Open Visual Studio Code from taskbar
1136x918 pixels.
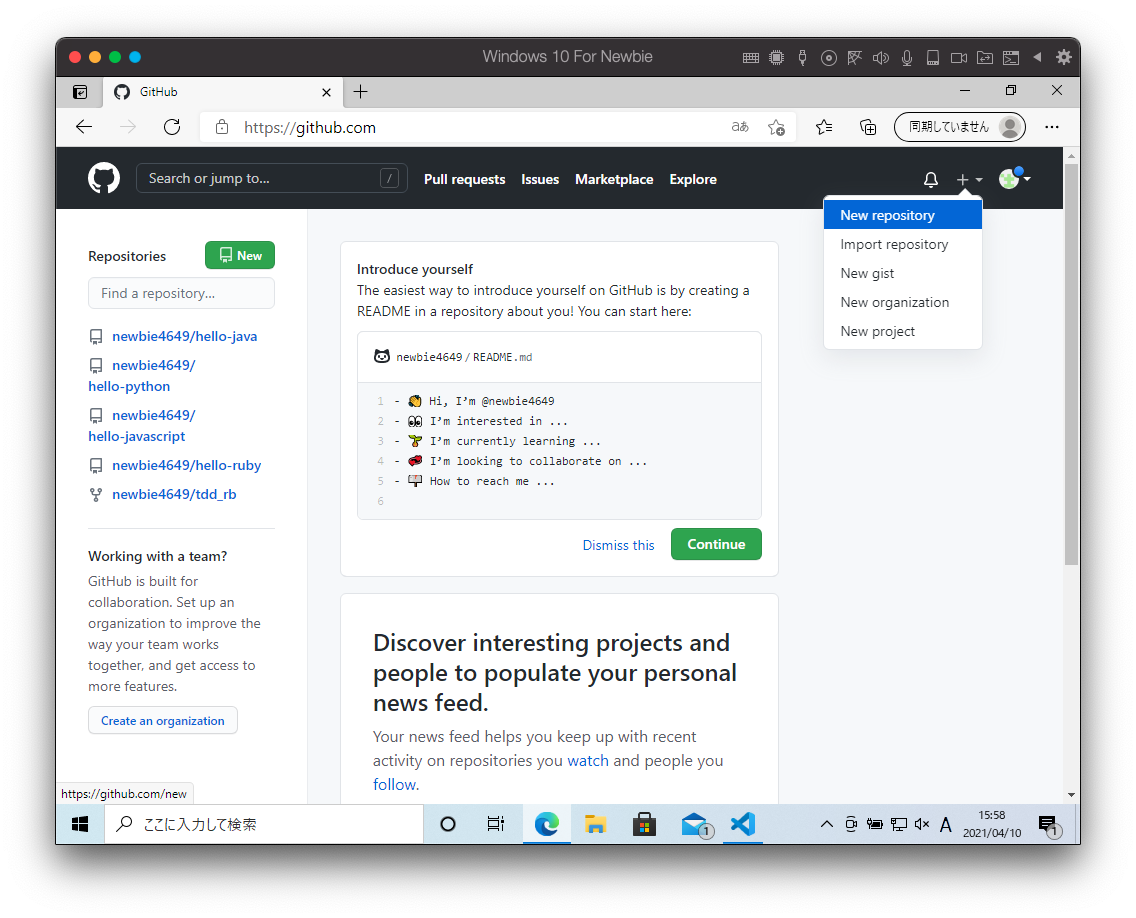point(743,825)
